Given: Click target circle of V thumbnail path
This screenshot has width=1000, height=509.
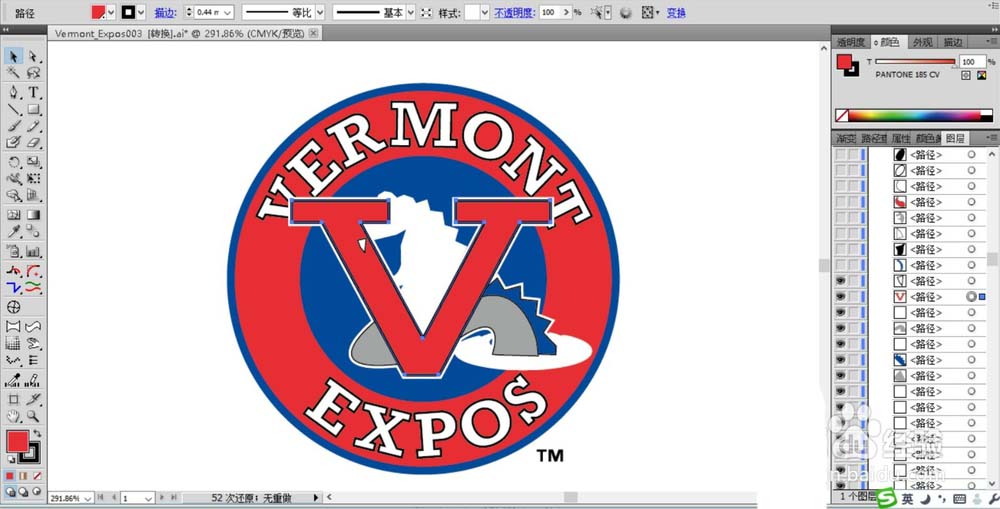Looking at the screenshot, I should pos(971,297).
